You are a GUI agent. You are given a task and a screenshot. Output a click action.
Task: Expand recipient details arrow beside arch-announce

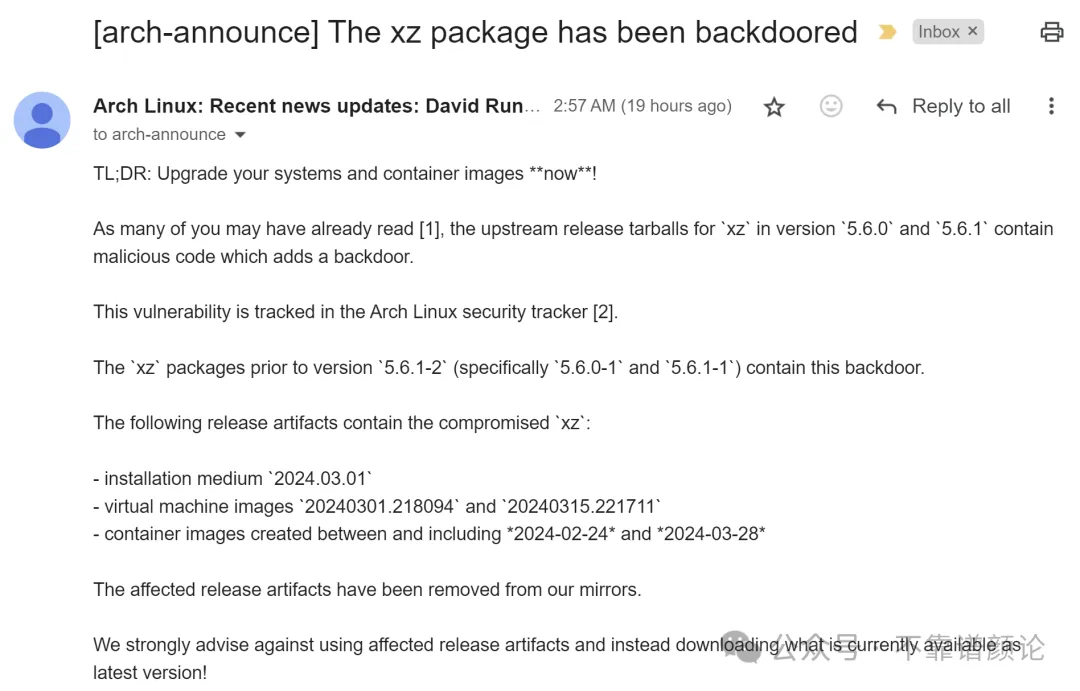(x=240, y=135)
